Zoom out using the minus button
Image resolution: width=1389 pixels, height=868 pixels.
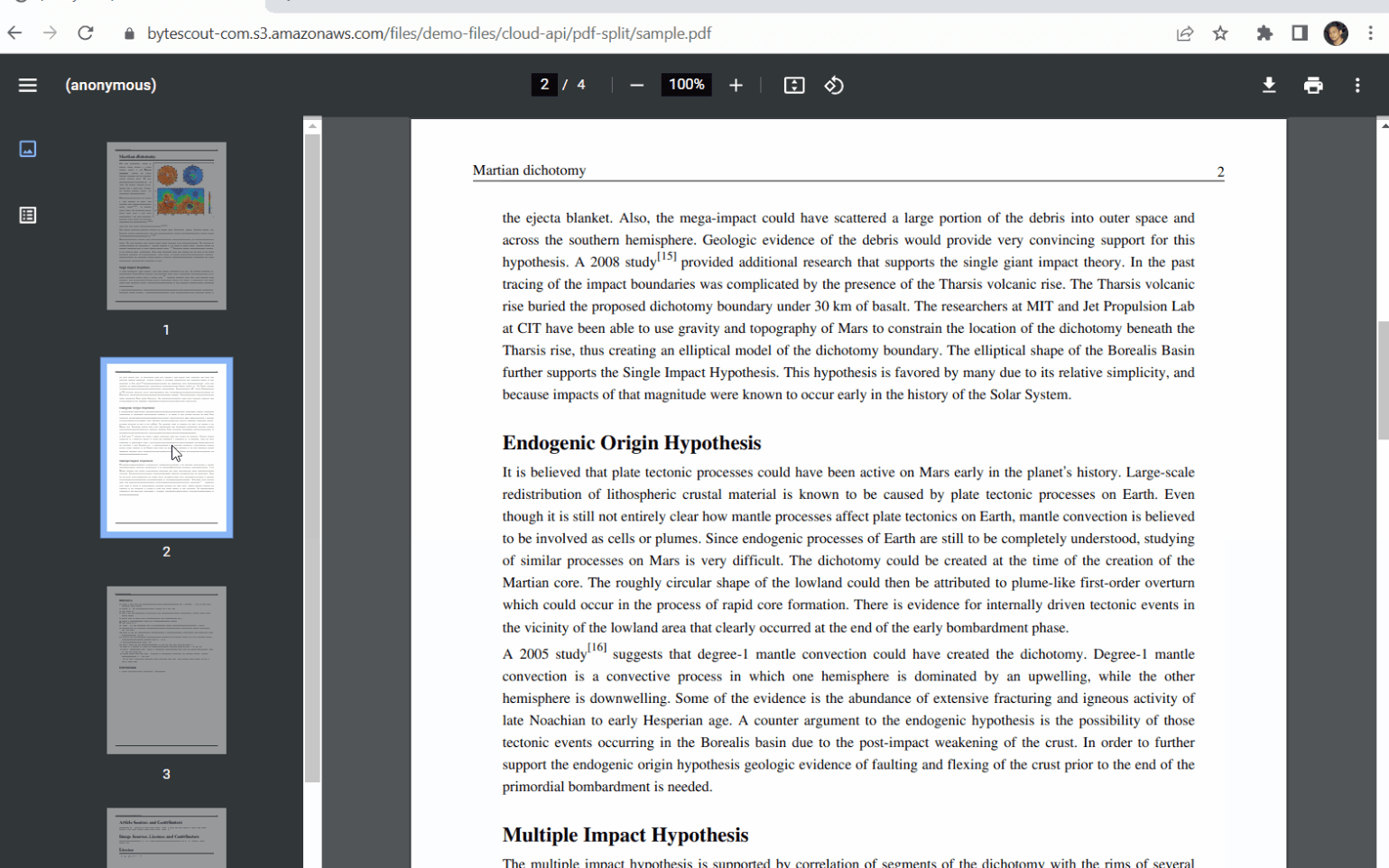[x=636, y=85]
